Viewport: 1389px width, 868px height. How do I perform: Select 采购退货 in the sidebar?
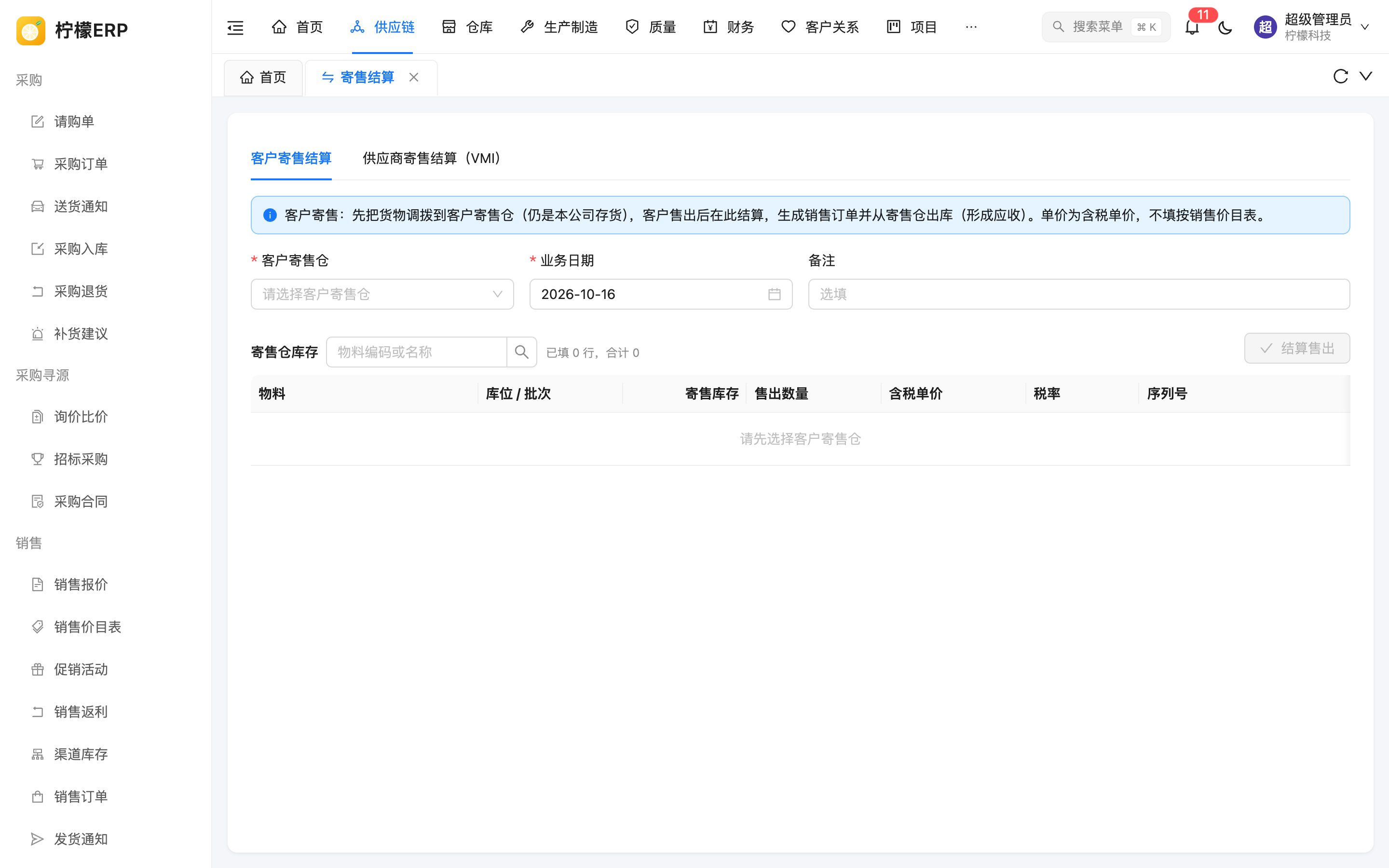106,292
